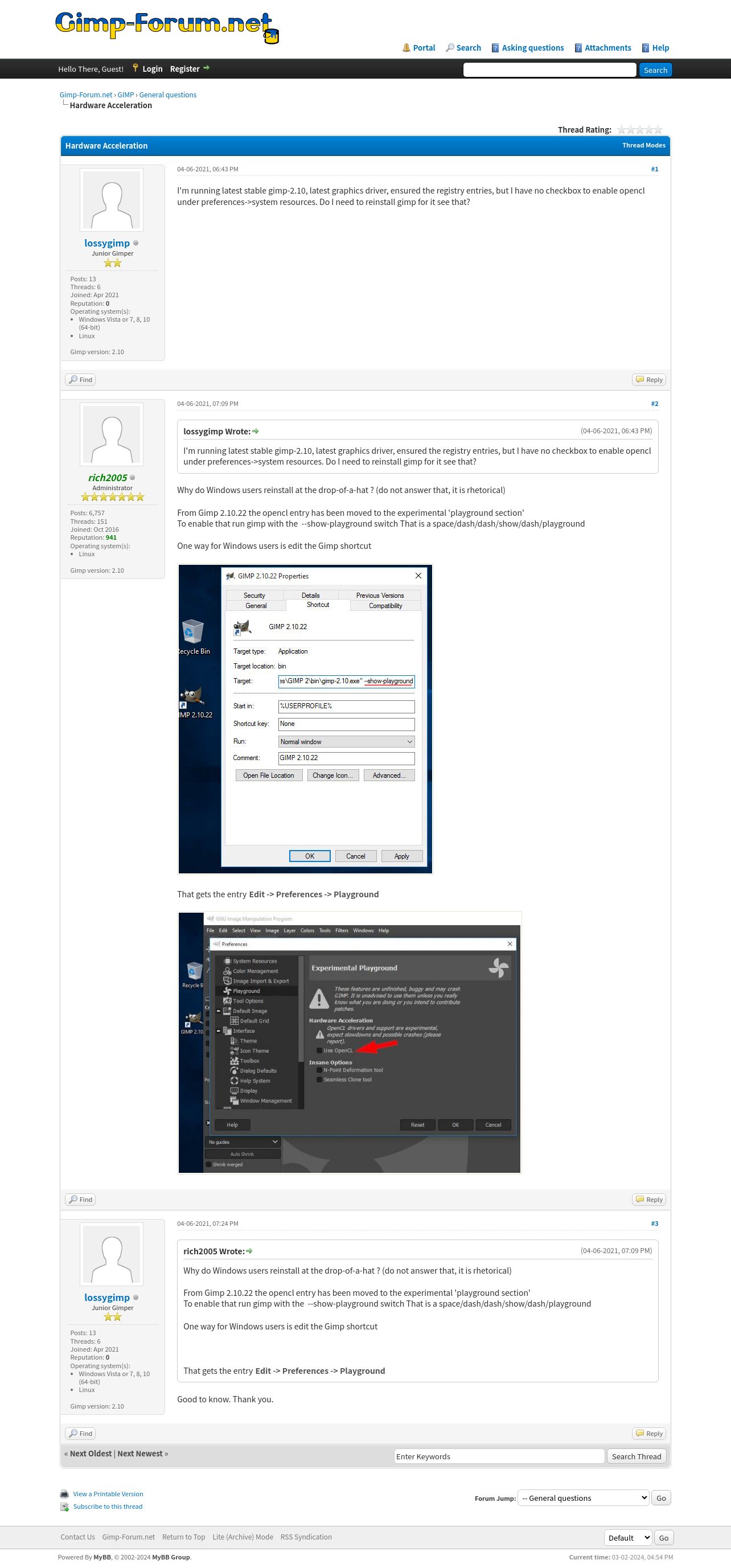Screen dimensions: 731x1568
Task: Rate thread with the fifth star
Action: 658,130
